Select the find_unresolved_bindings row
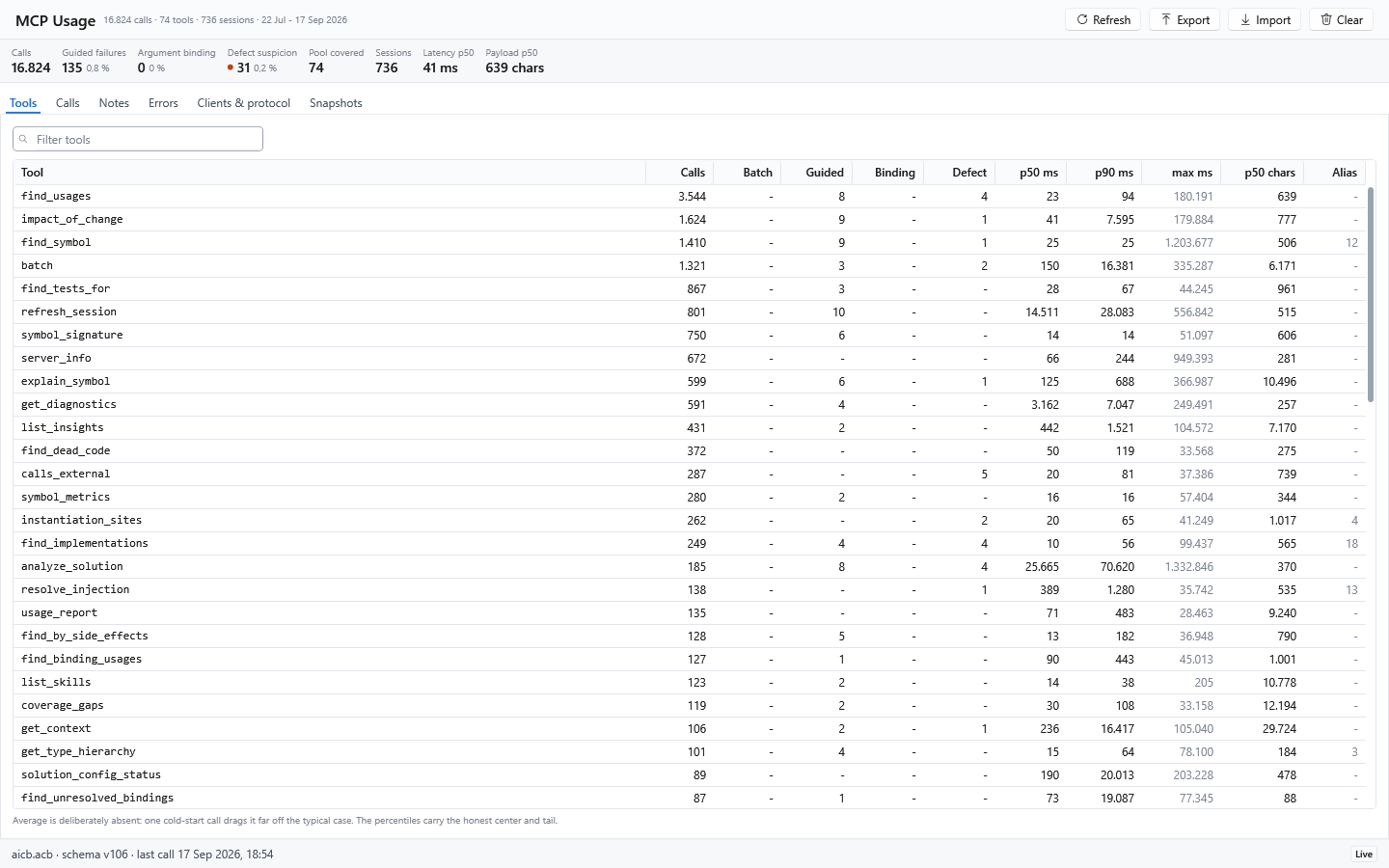1389x868 pixels. pyautogui.click(x=690, y=798)
